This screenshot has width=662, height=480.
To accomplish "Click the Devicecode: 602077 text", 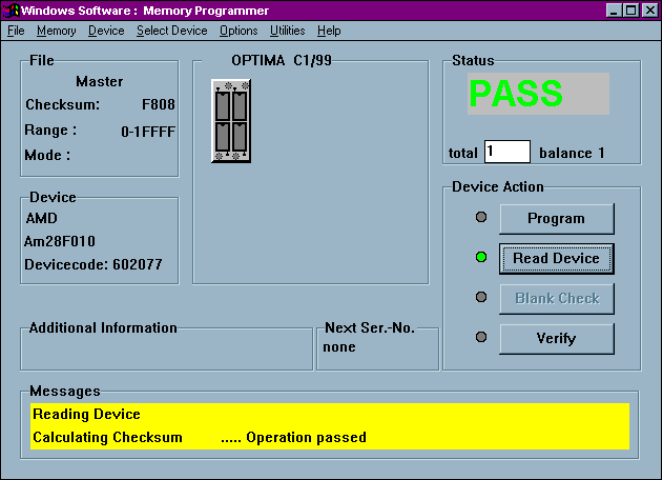I will (x=93, y=265).
